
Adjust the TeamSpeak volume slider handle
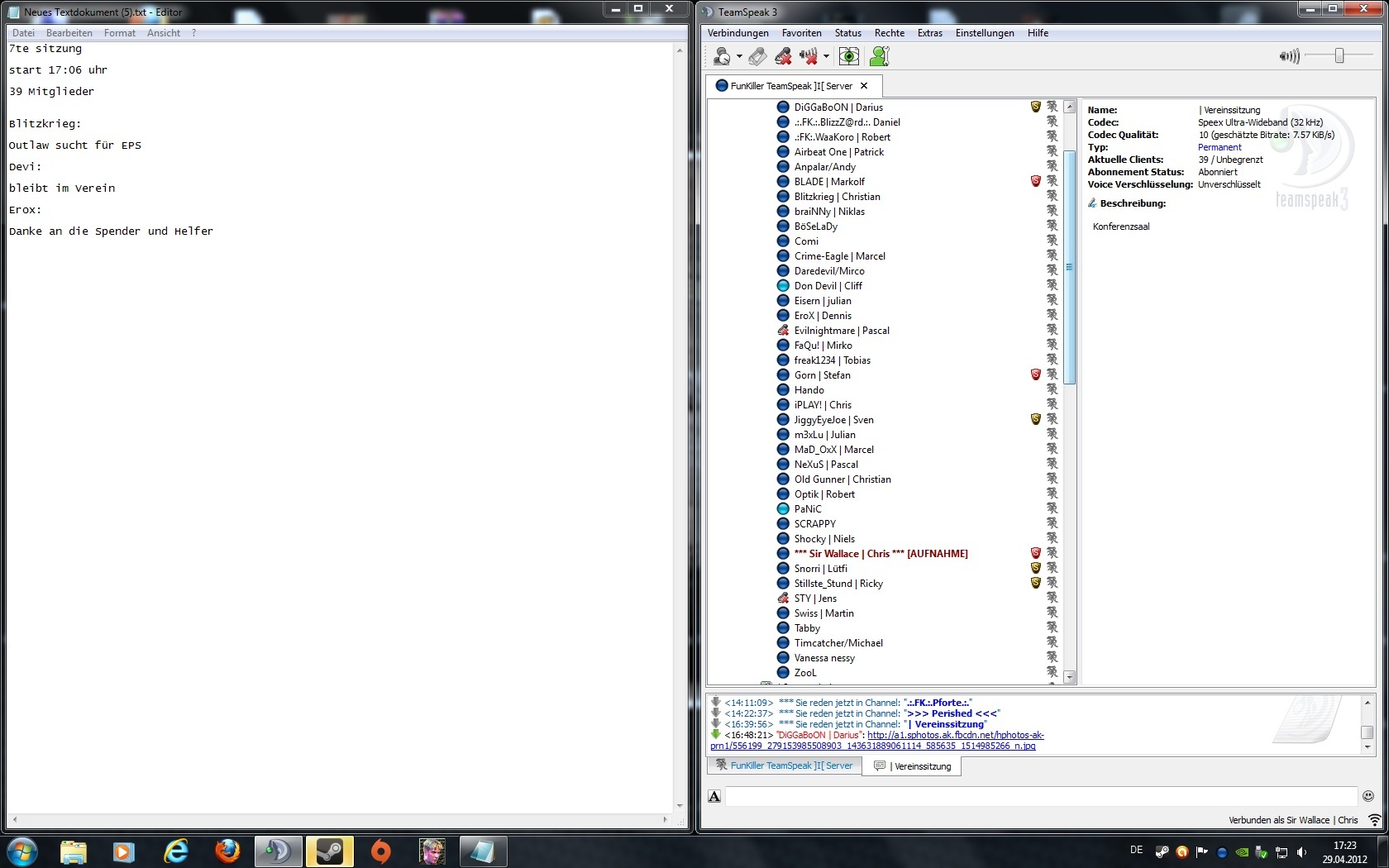[1339, 55]
